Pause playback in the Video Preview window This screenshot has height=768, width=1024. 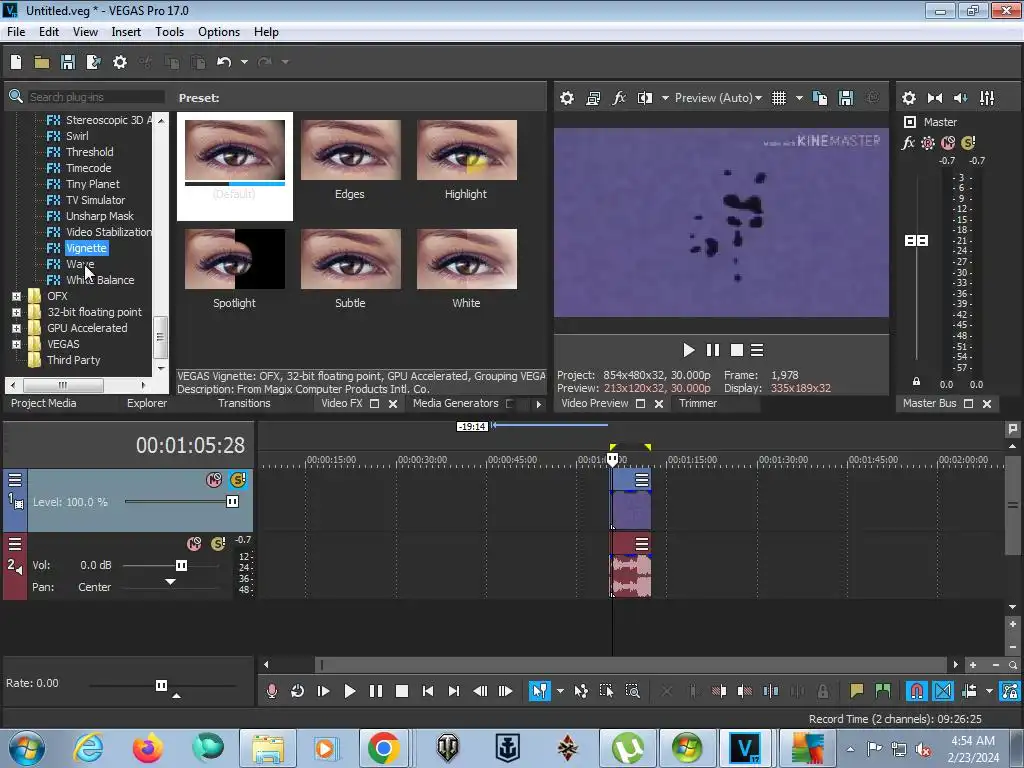(712, 351)
